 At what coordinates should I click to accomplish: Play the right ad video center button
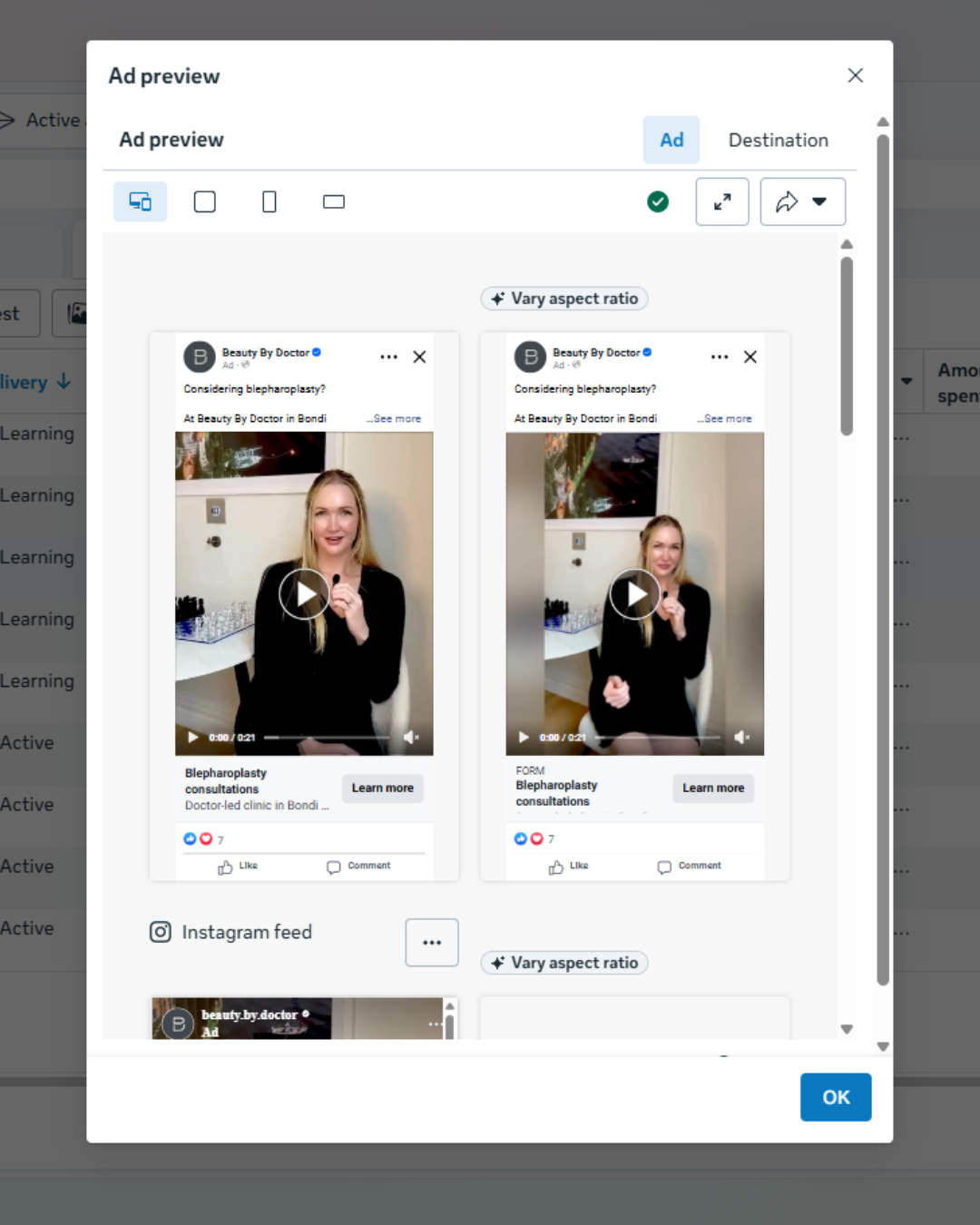[x=635, y=594]
